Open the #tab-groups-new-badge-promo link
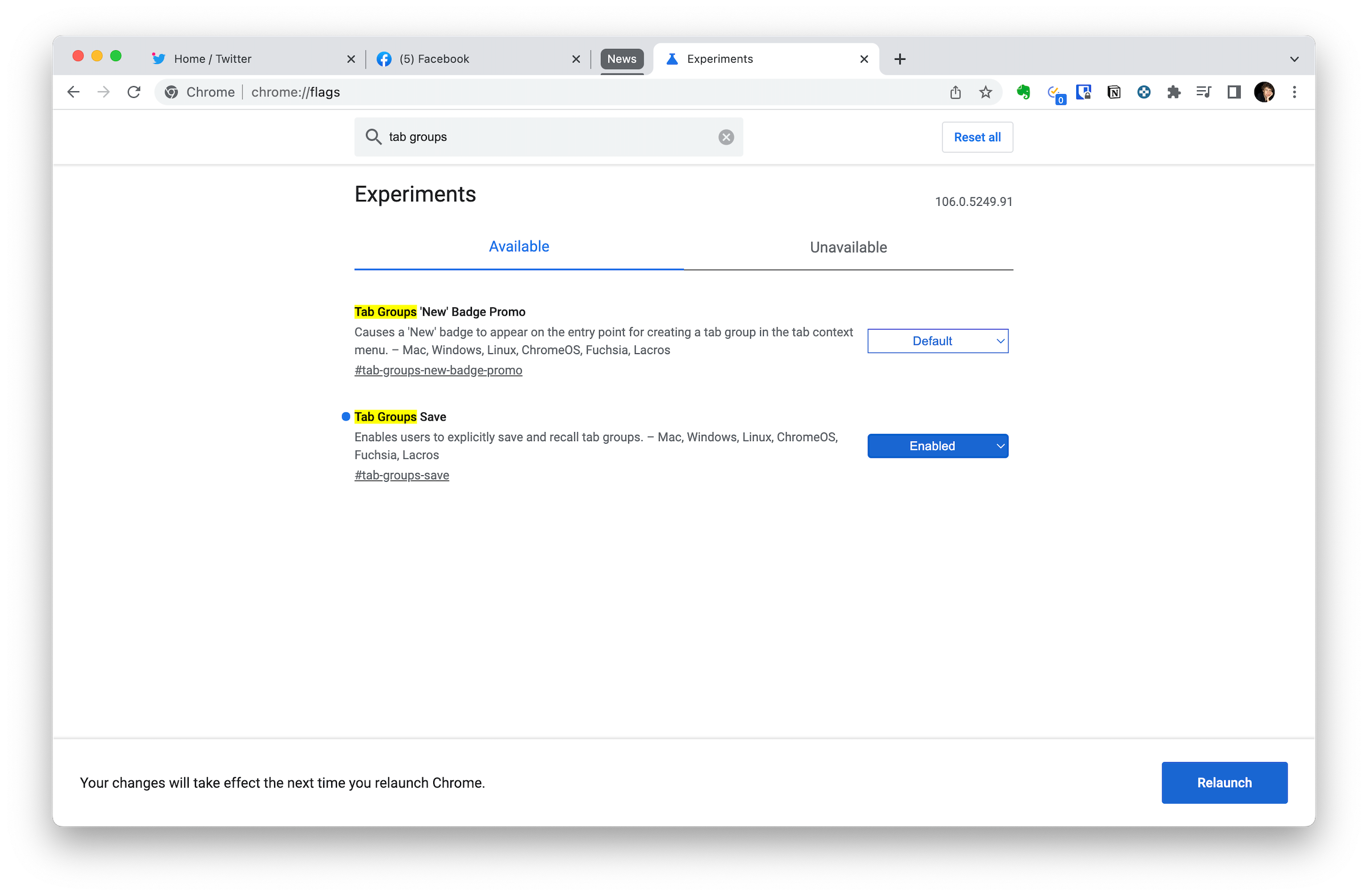1368x896 pixels. click(438, 370)
